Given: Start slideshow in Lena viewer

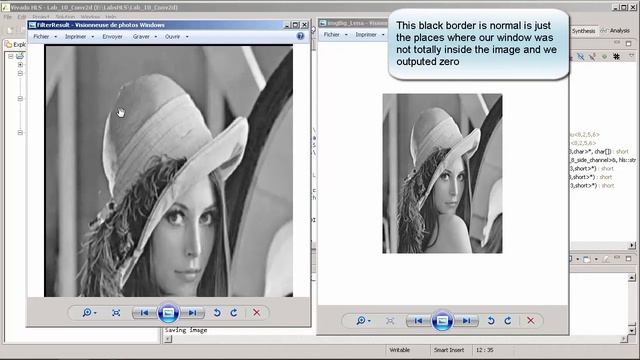Looking at the screenshot, I should (x=442, y=321).
